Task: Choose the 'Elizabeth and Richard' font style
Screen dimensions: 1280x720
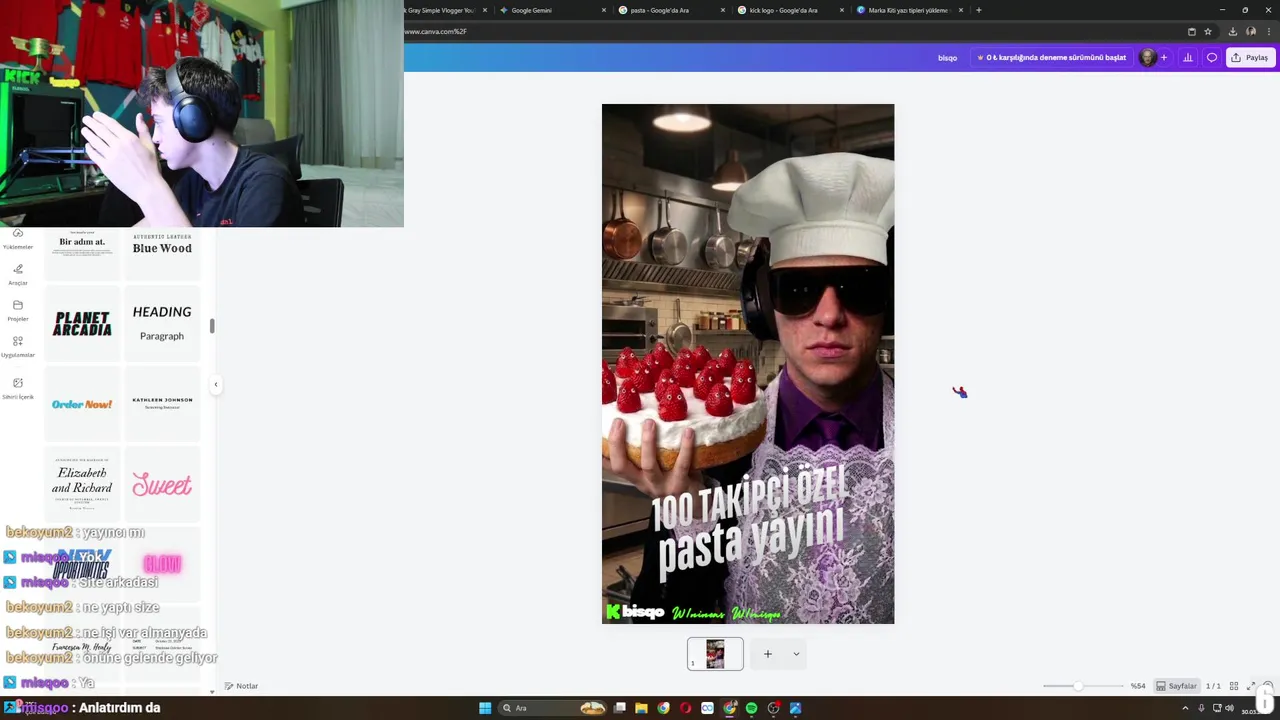Action: (82, 485)
